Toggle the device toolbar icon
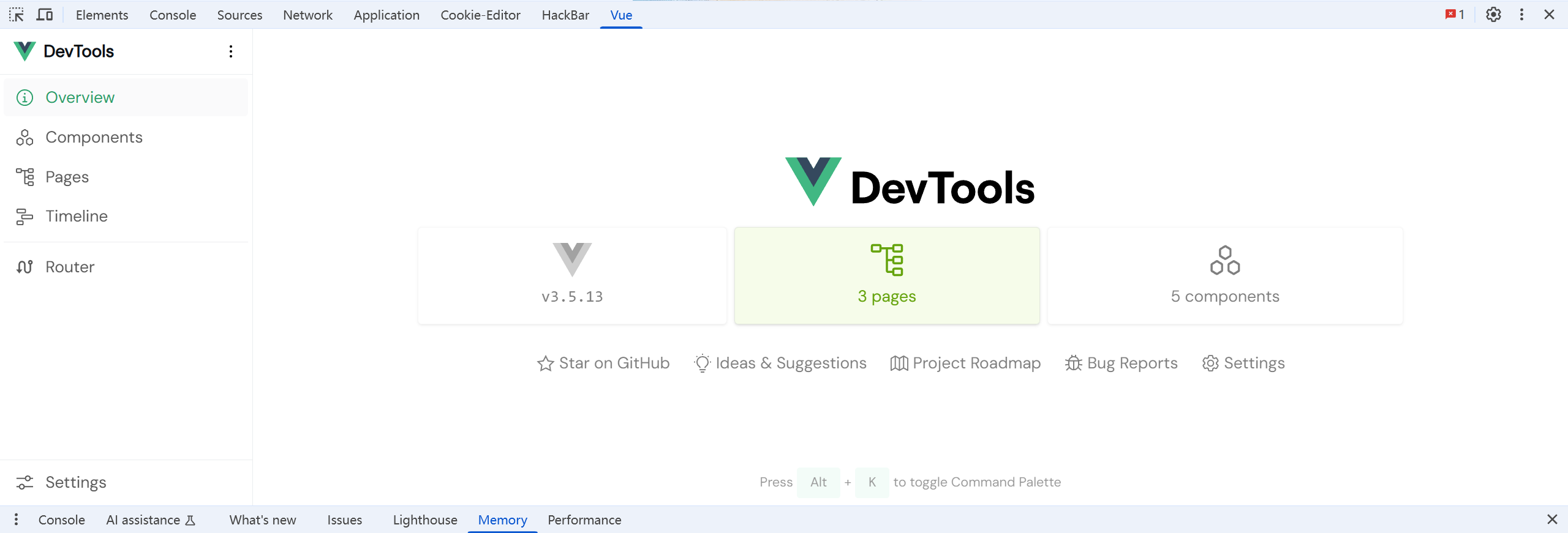The image size is (1568, 533). tap(45, 15)
